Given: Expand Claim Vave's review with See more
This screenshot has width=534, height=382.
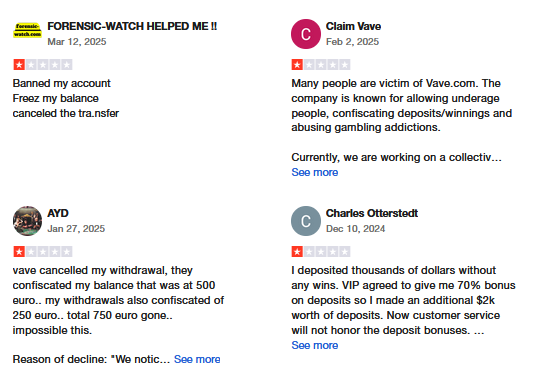Looking at the screenshot, I should click(315, 172).
